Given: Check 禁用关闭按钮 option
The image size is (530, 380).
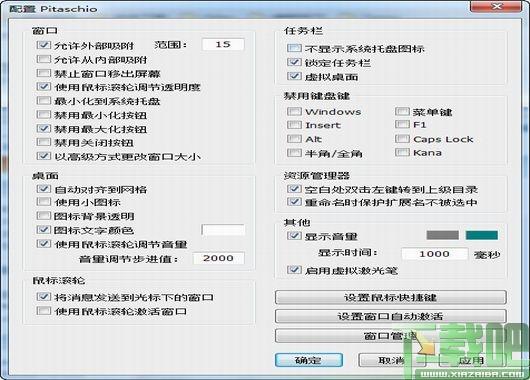Looking at the screenshot, I should pos(44,142).
